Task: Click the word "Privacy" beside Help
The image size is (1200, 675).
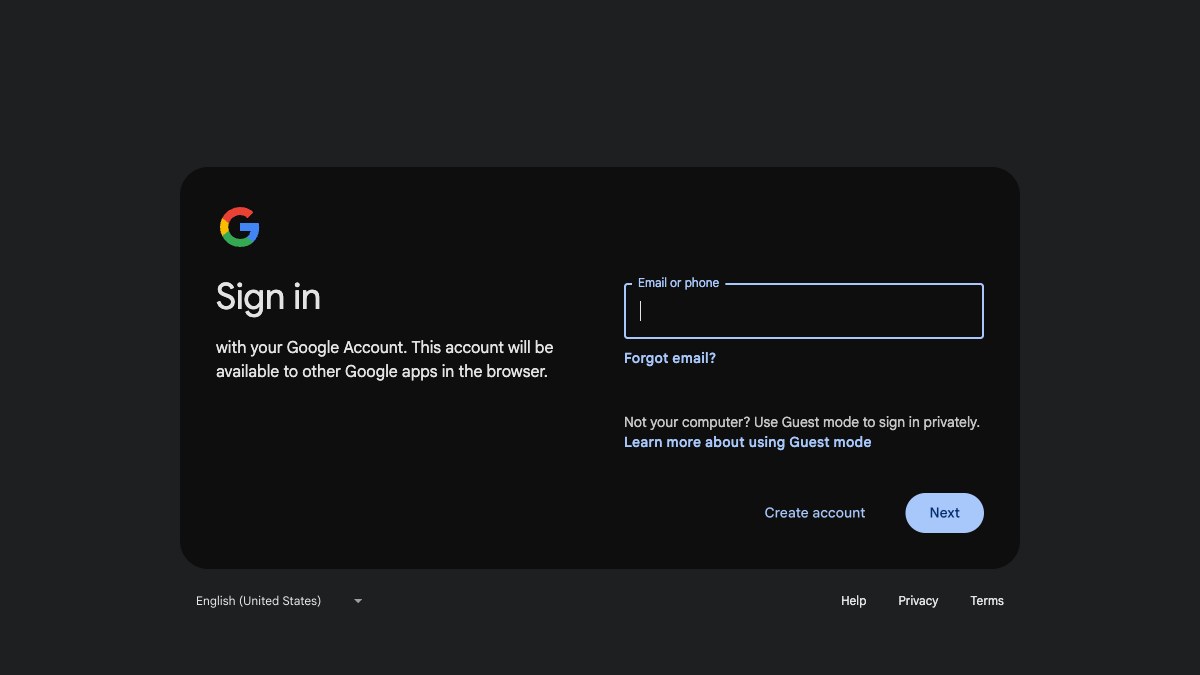Action: (x=918, y=601)
